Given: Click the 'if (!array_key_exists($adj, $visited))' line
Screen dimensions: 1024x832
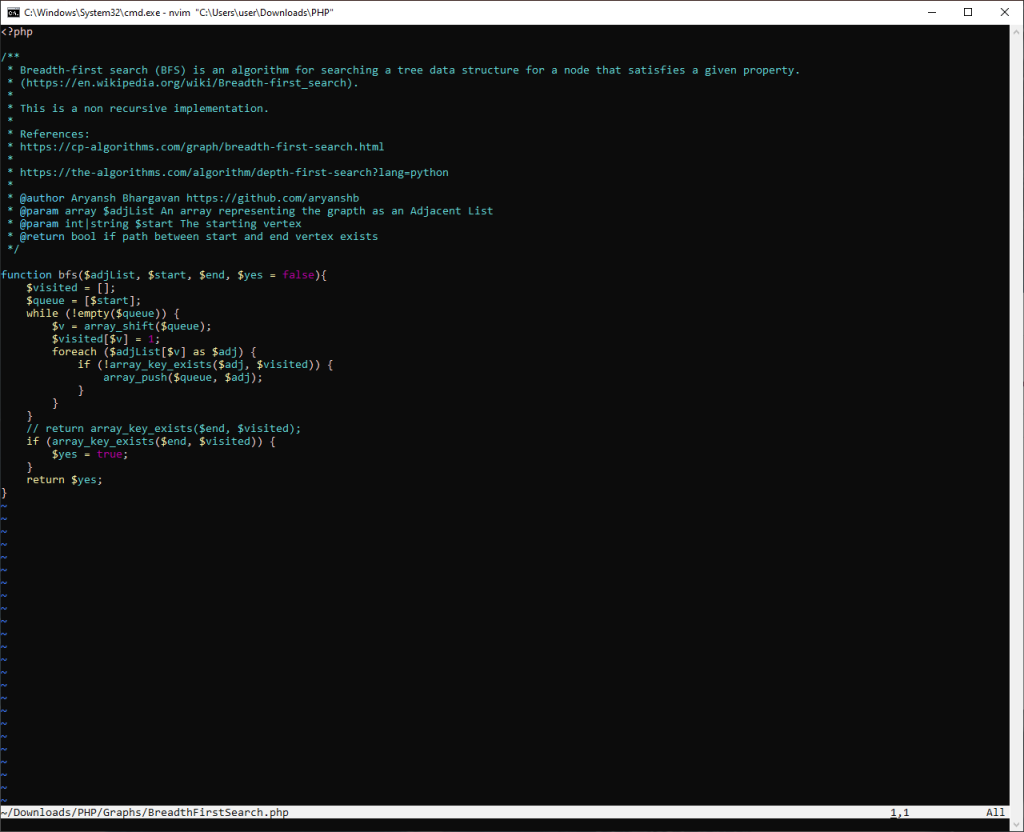Looking at the screenshot, I should click(x=205, y=364).
